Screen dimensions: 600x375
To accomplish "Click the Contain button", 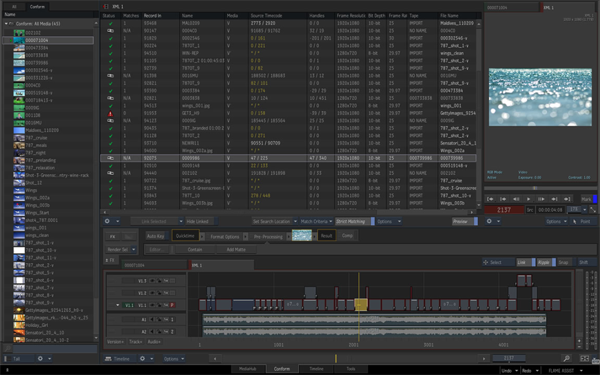I will coord(194,249).
